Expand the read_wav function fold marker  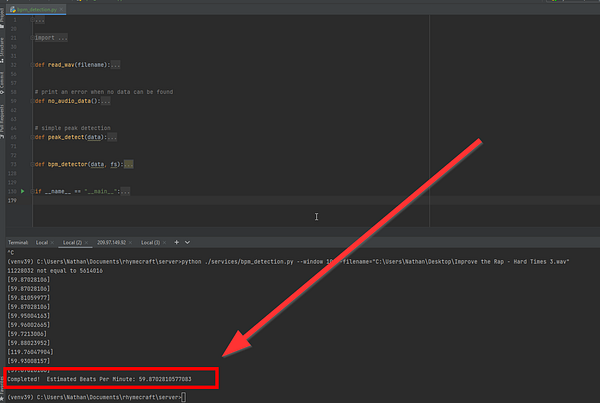pos(33,65)
